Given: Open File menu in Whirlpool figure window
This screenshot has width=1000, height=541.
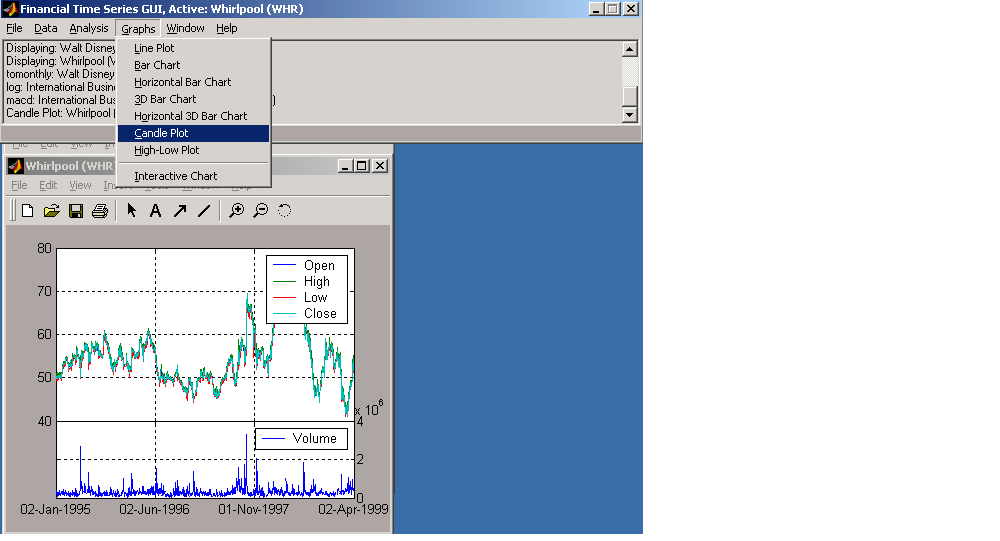Looking at the screenshot, I should pos(19,185).
